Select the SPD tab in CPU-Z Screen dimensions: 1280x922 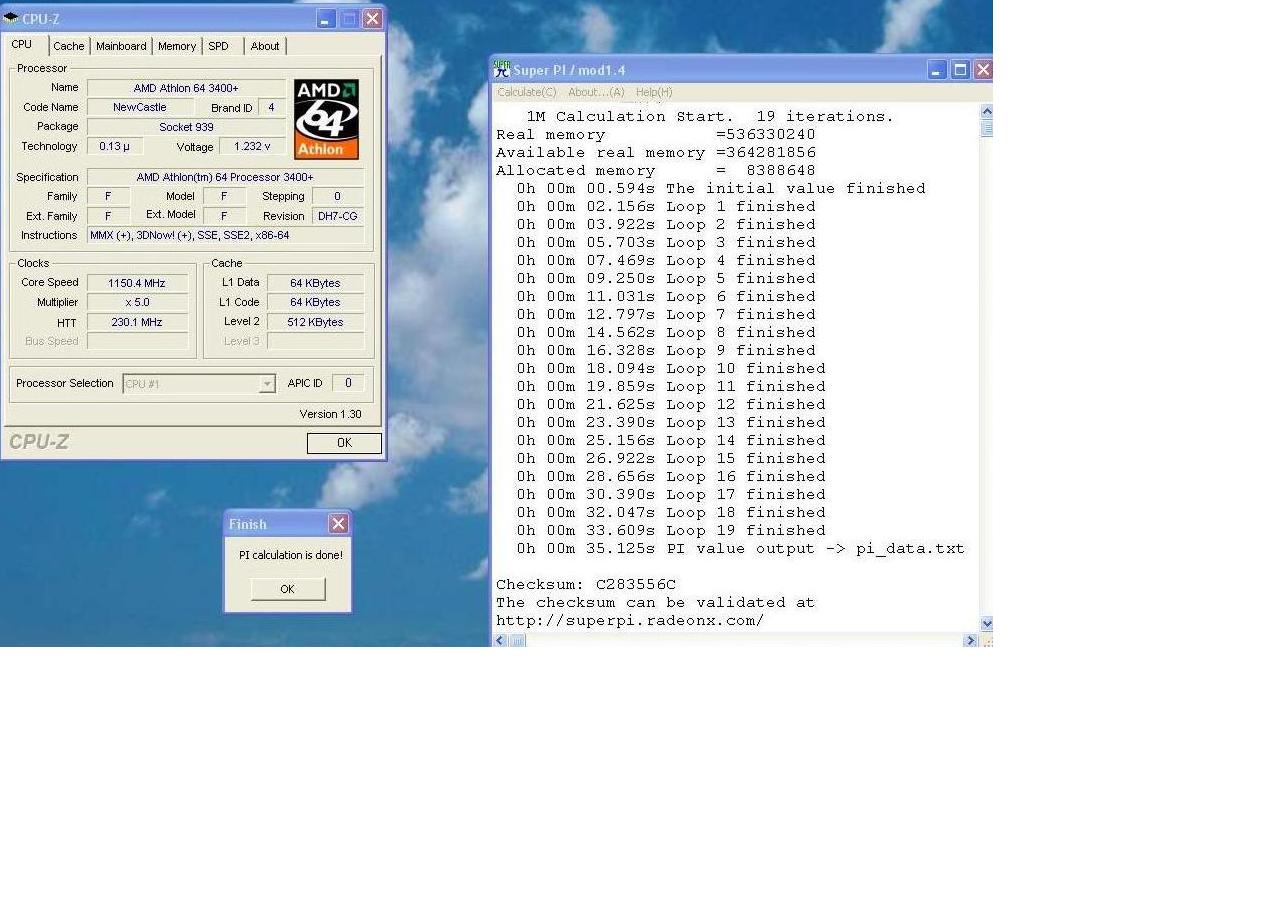click(218, 46)
